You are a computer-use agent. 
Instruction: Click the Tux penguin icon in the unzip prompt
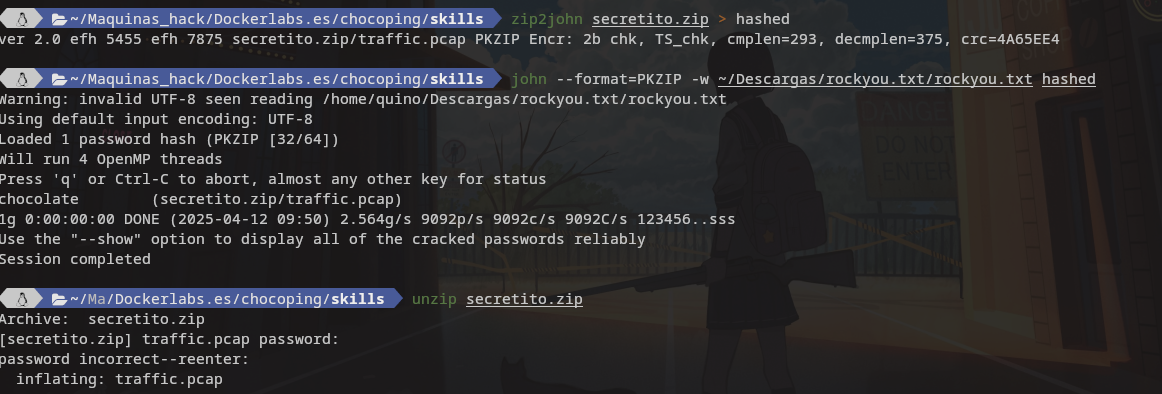point(22,298)
